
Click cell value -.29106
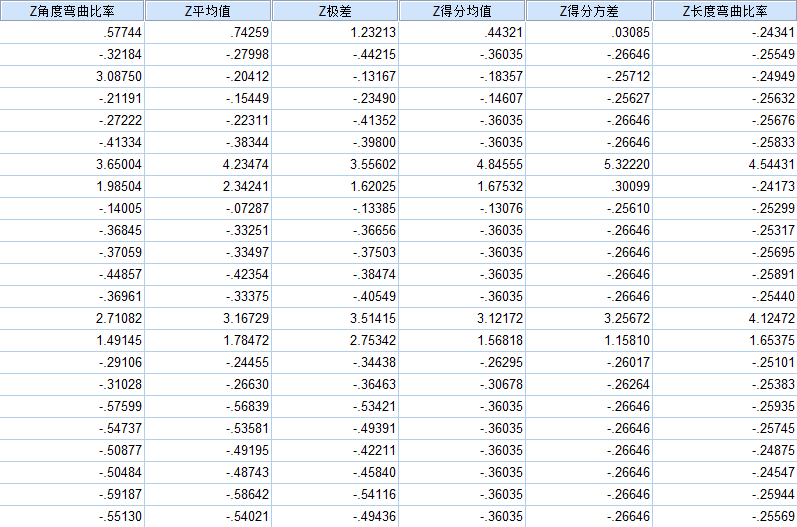tap(120, 362)
